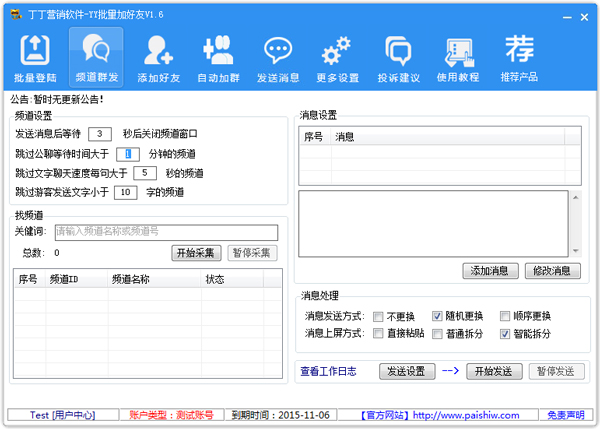The height and width of the screenshot is (429, 600).
Task: Click 添加消息 add message button
Action: pos(490,271)
